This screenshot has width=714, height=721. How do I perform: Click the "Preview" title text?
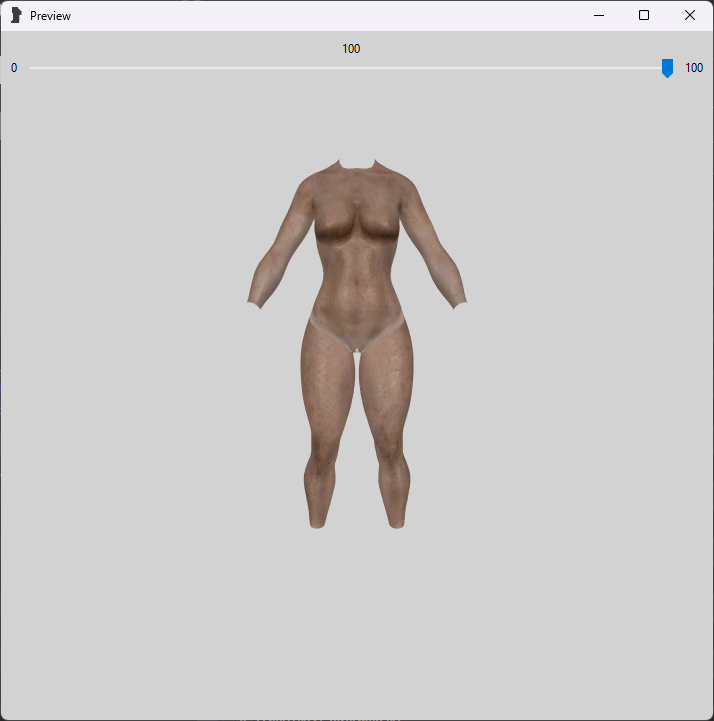click(50, 16)
